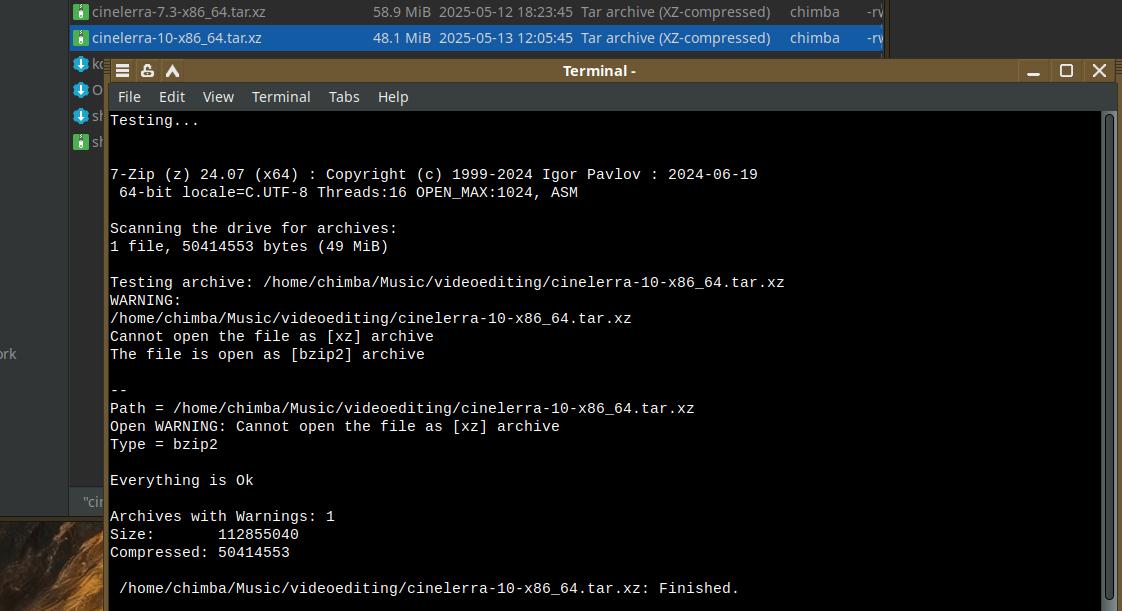Viewport: 1122px width, 611px height.
Task: Click owner 'chimba' in cinelerra-7.3 row
Action: coord(814,12)
